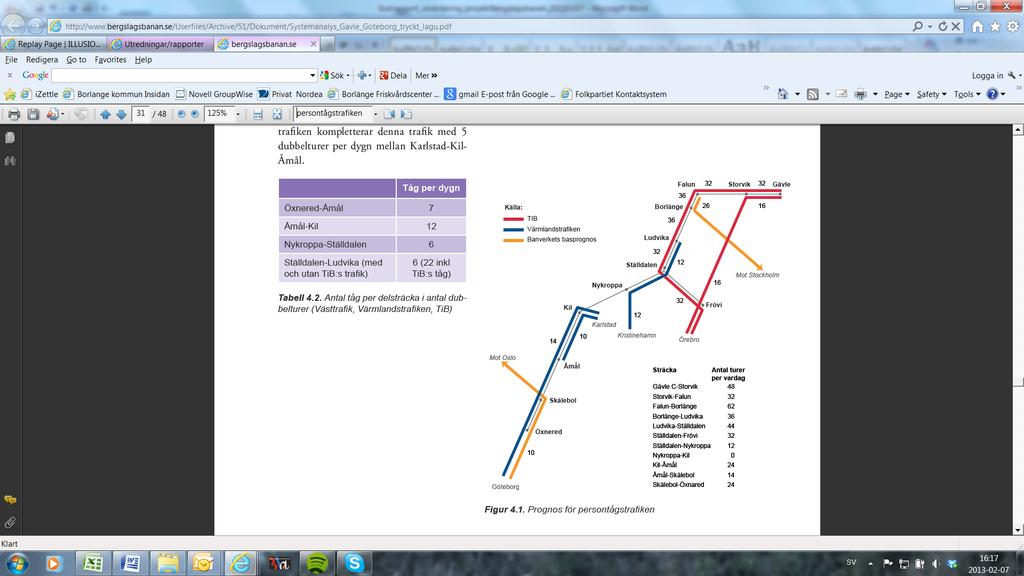Screen dimensions: 1024x576
Task: Open comments panel in PDF sidebar
Action: [10, 500]
